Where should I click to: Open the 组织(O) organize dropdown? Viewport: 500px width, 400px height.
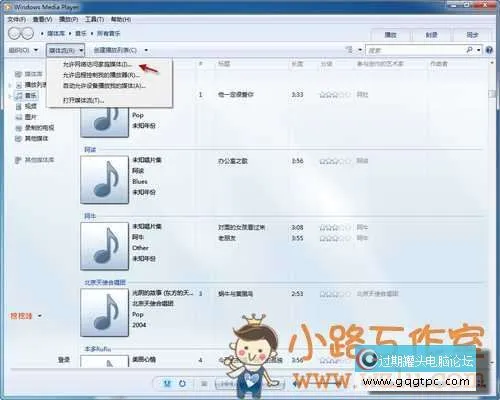click(x=23, y=50)
